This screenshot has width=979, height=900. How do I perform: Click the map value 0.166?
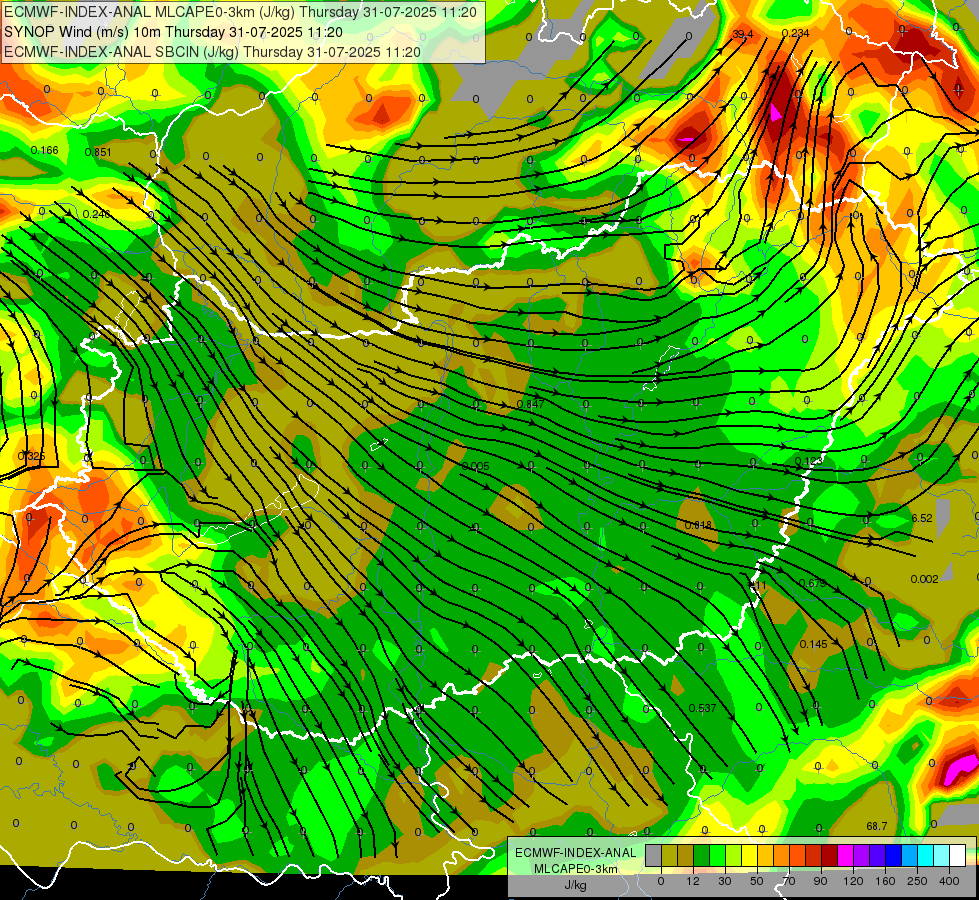click(44, 150)
